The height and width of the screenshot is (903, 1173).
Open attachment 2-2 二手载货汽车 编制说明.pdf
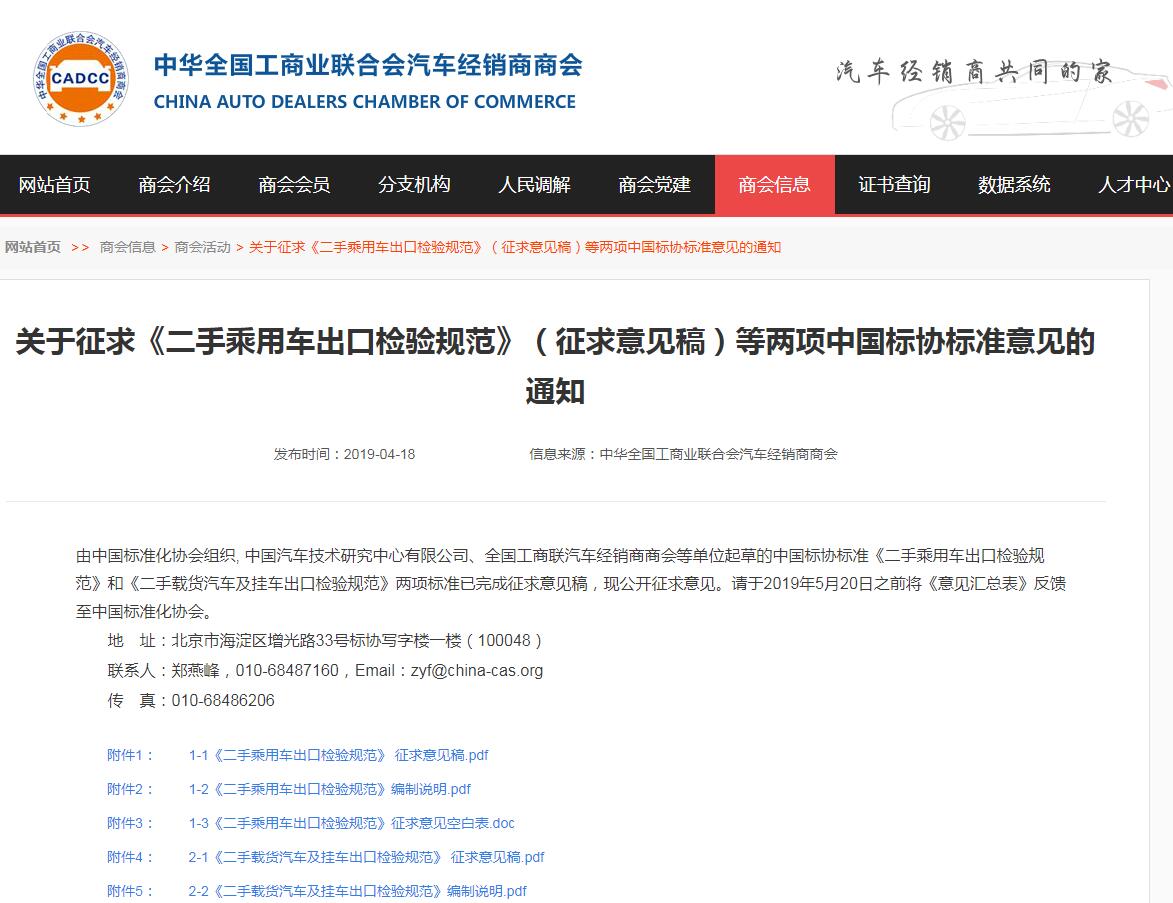pos(358,891)
